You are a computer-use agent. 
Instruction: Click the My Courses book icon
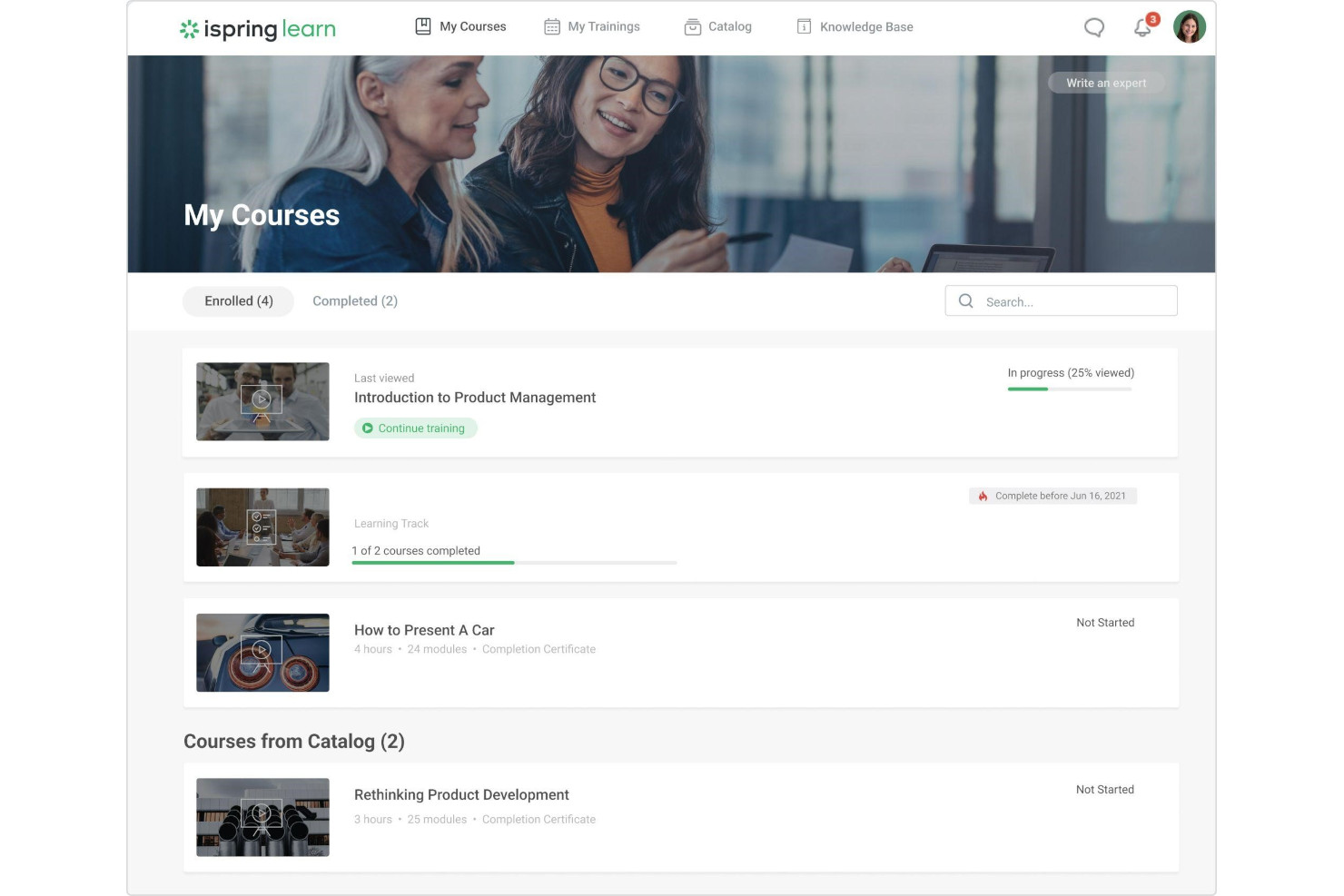point(423,26)
